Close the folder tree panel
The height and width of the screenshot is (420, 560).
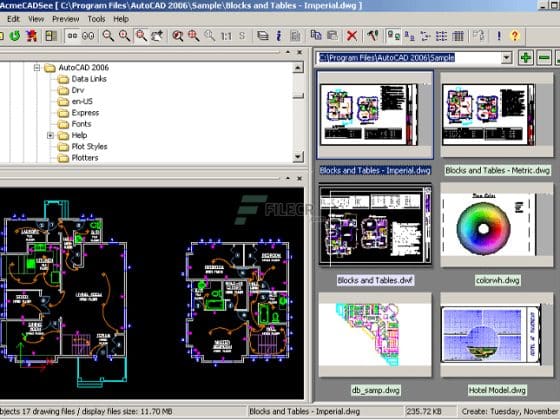click(300, 52)
